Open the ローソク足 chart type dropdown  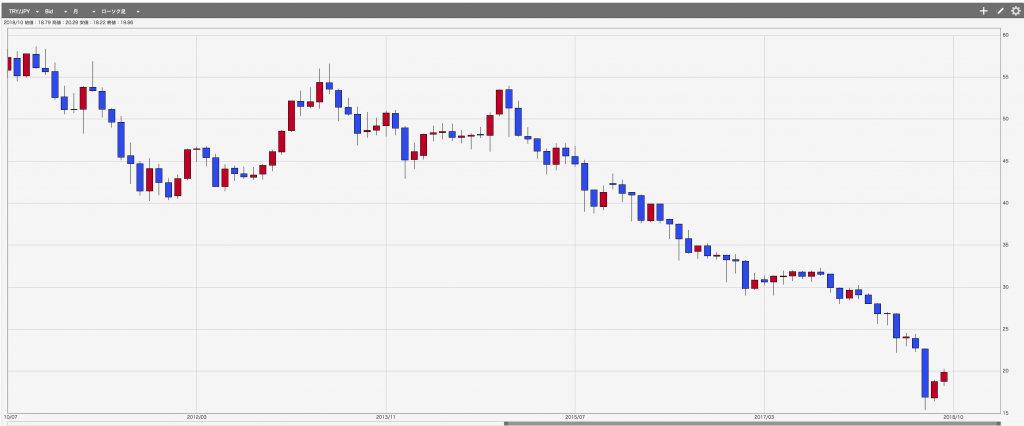tap(120, 12)
